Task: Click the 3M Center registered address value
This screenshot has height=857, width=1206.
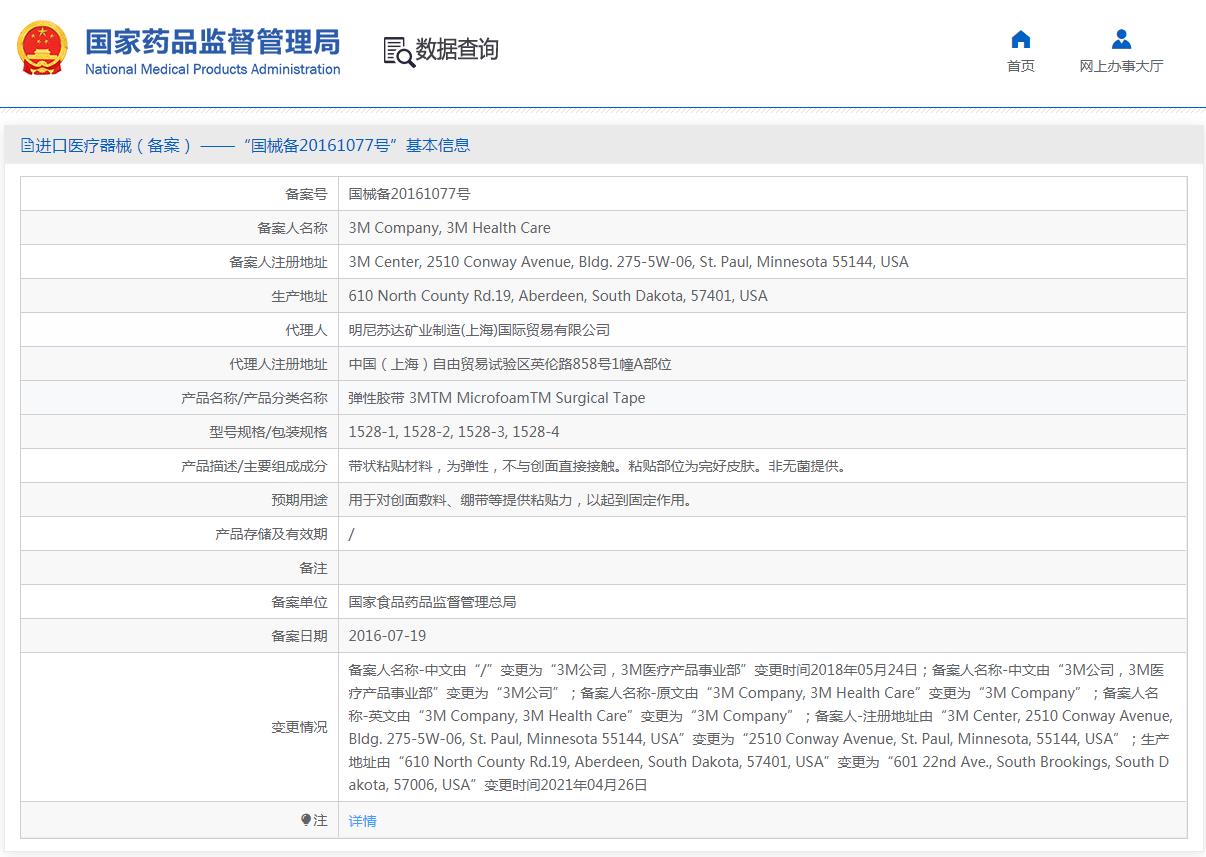Action: point(629,262)
